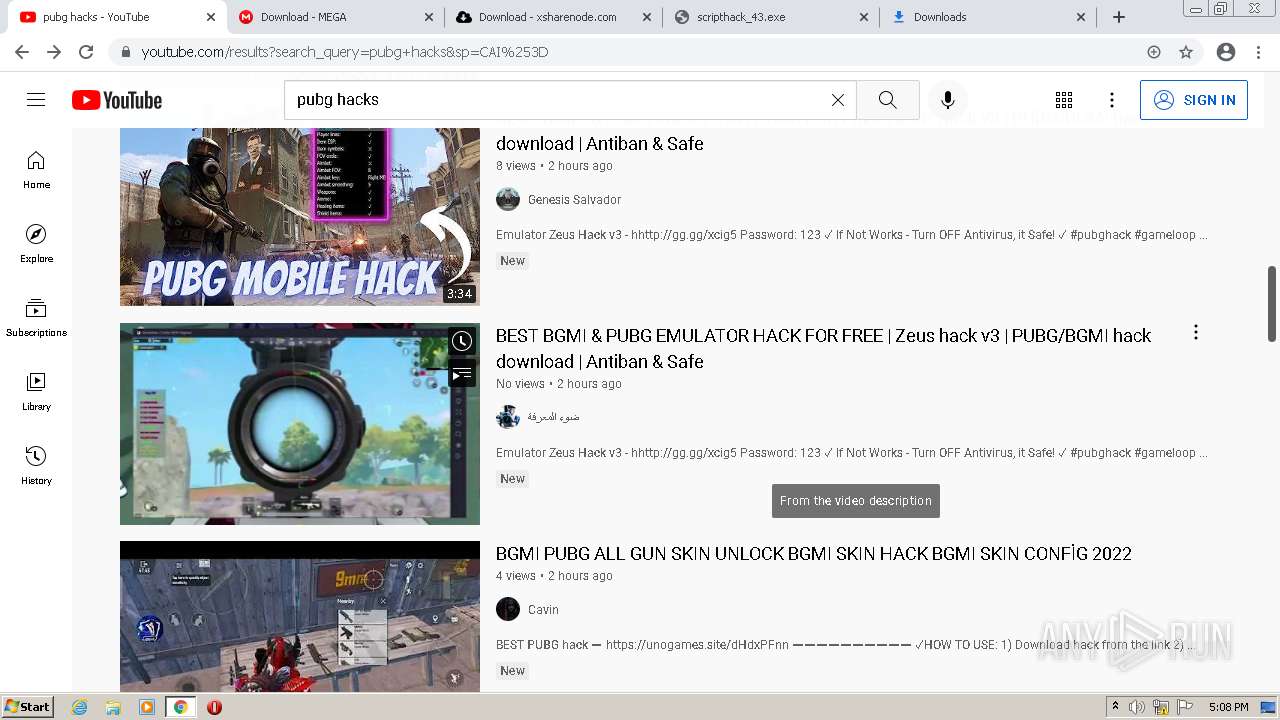Open Subscriptions in the sidebar

click(36, 318)
